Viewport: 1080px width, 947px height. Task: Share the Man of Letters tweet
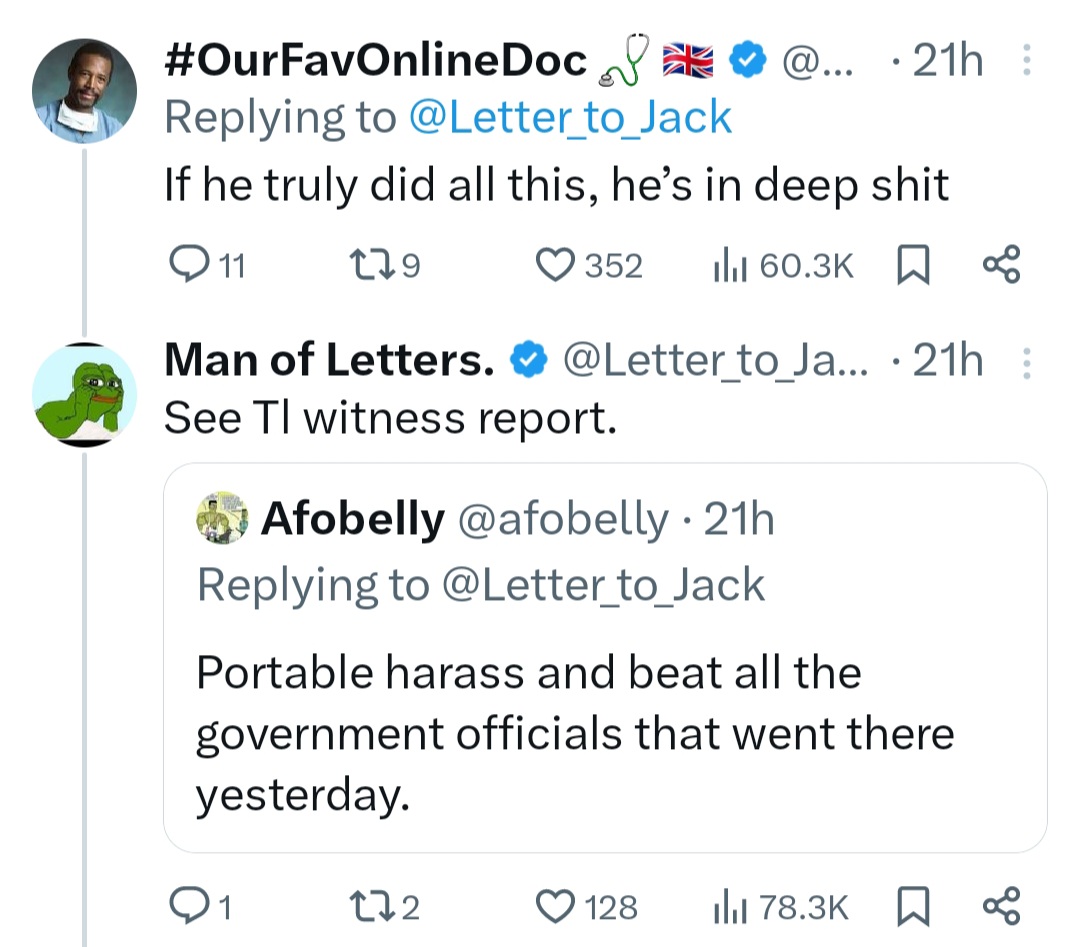(1001, 907)
